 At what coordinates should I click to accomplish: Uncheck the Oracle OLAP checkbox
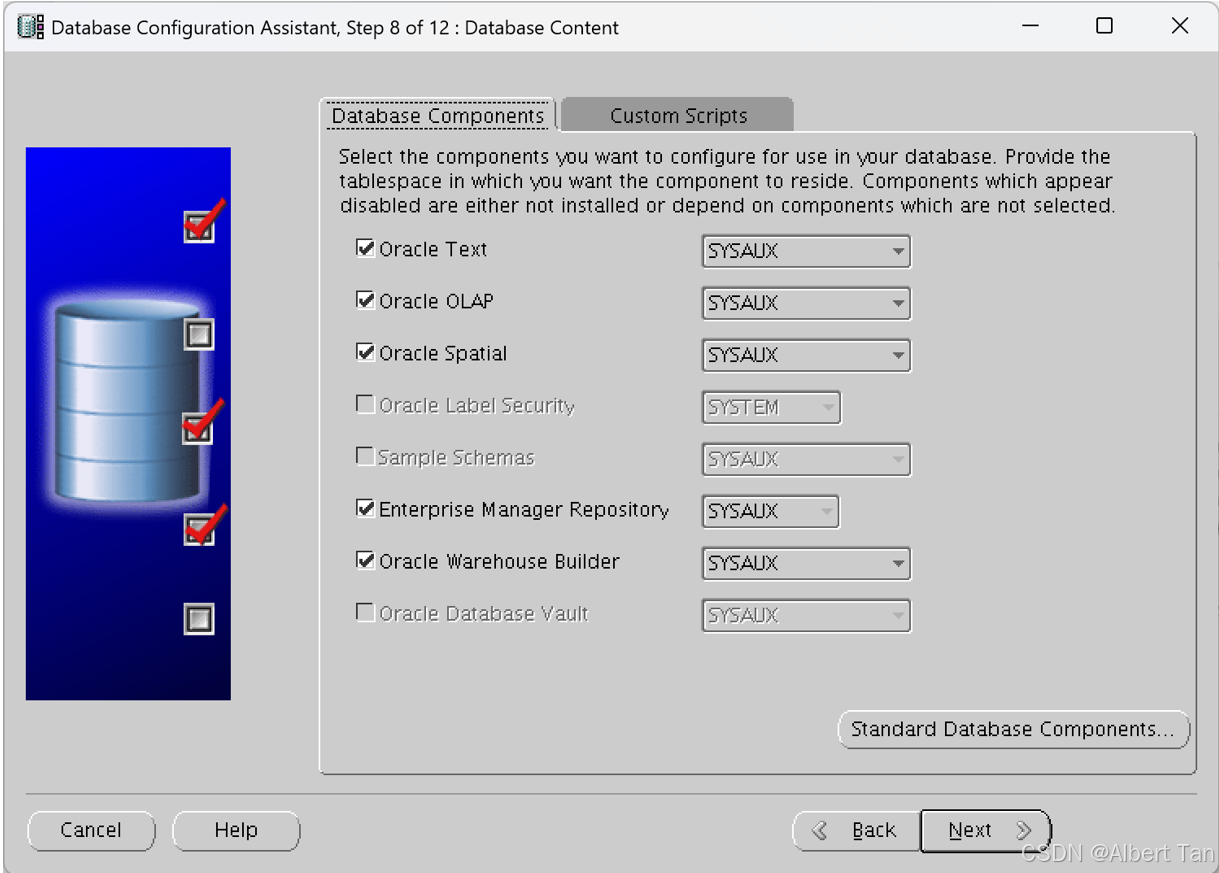tap(366, 300)
